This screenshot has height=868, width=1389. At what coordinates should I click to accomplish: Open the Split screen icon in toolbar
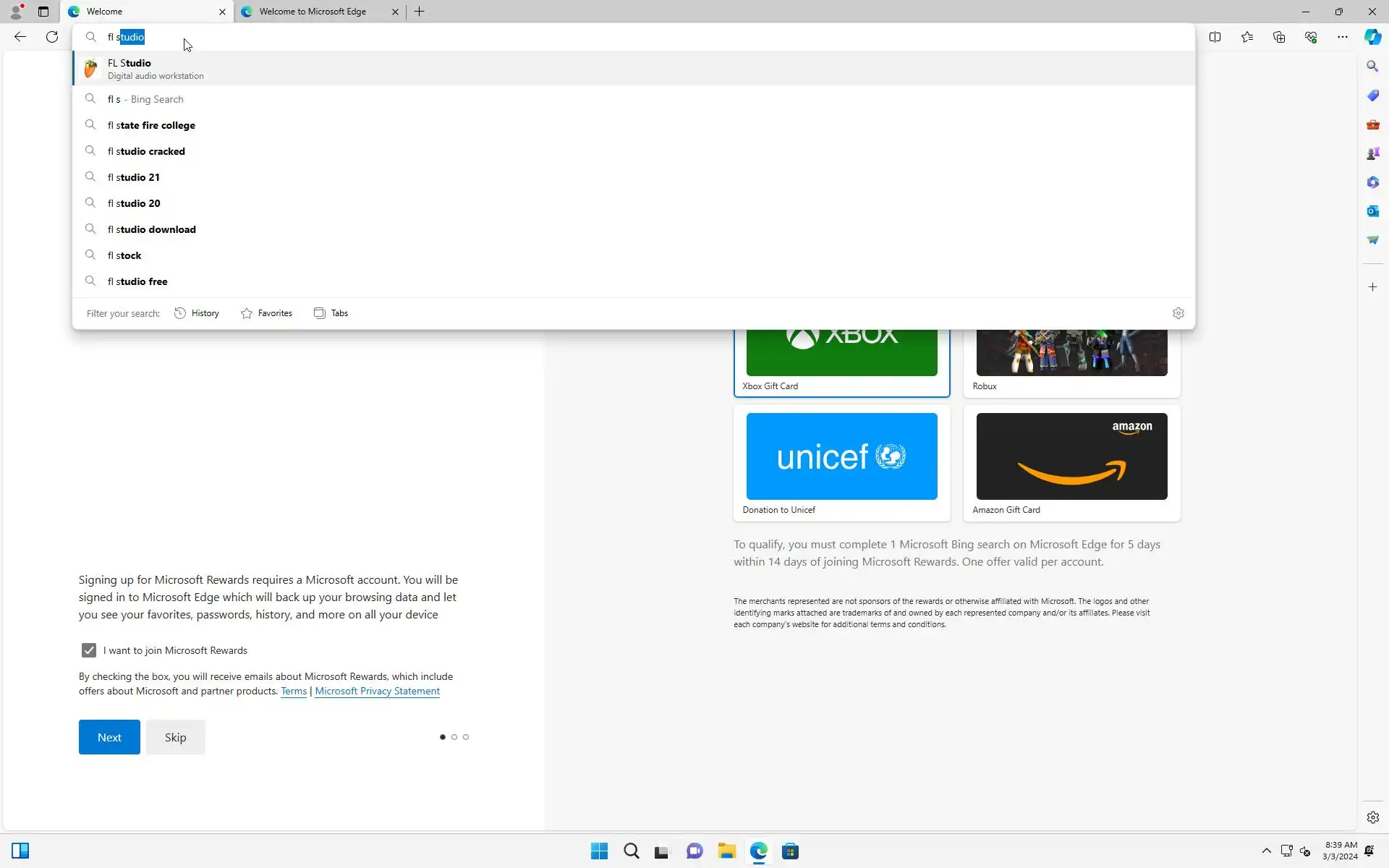point(1215,37)
